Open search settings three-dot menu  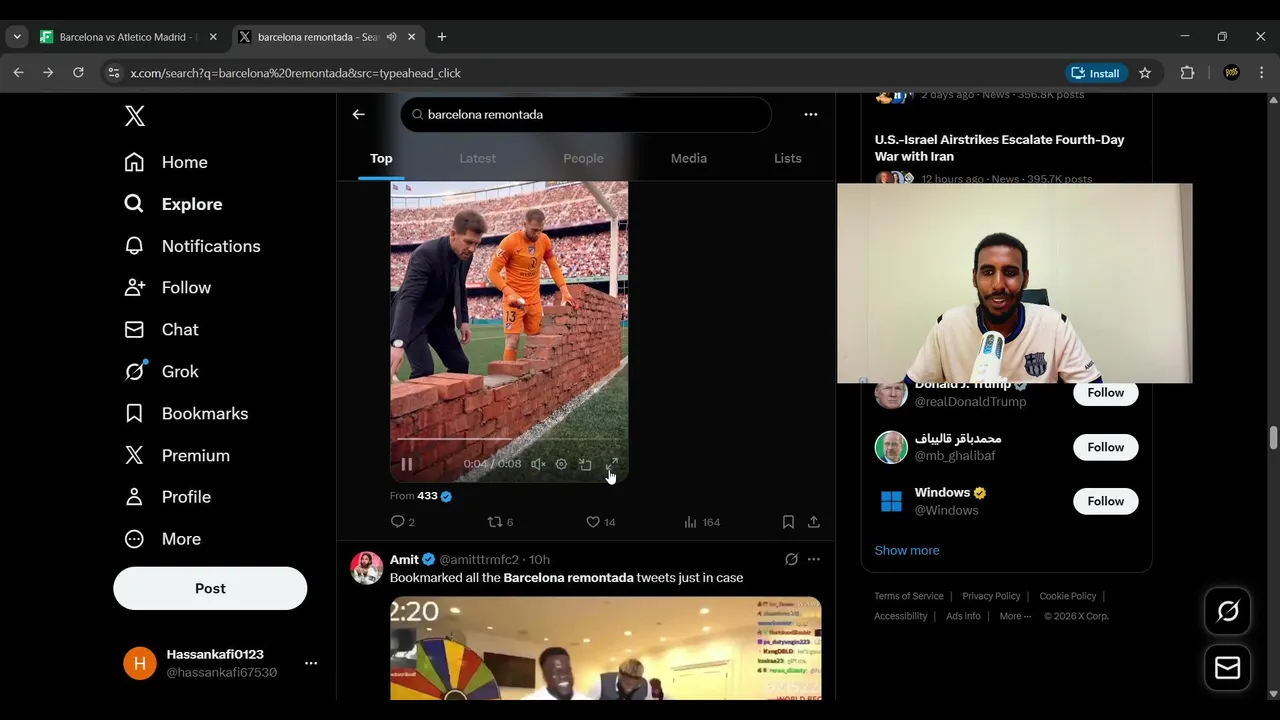(811, 114)
